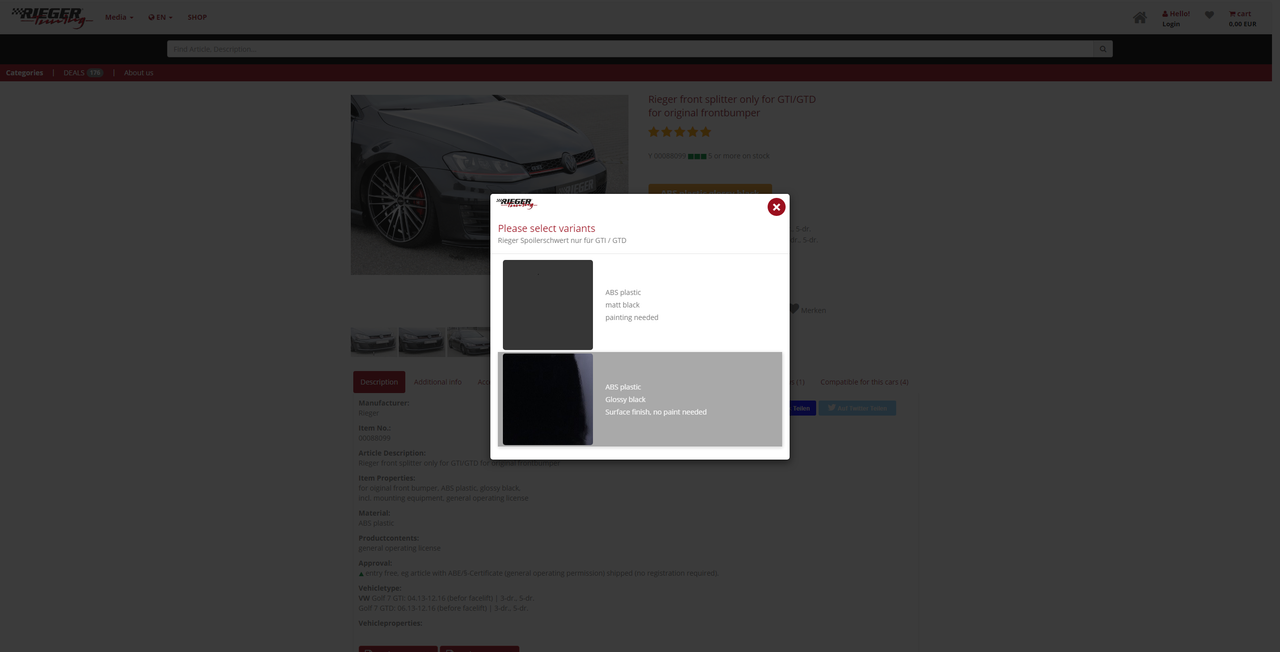Image resolution: width=1280 pixels, height=652 pixels.
Task: Click the green stock availability indicator
Action: (697, 156)
